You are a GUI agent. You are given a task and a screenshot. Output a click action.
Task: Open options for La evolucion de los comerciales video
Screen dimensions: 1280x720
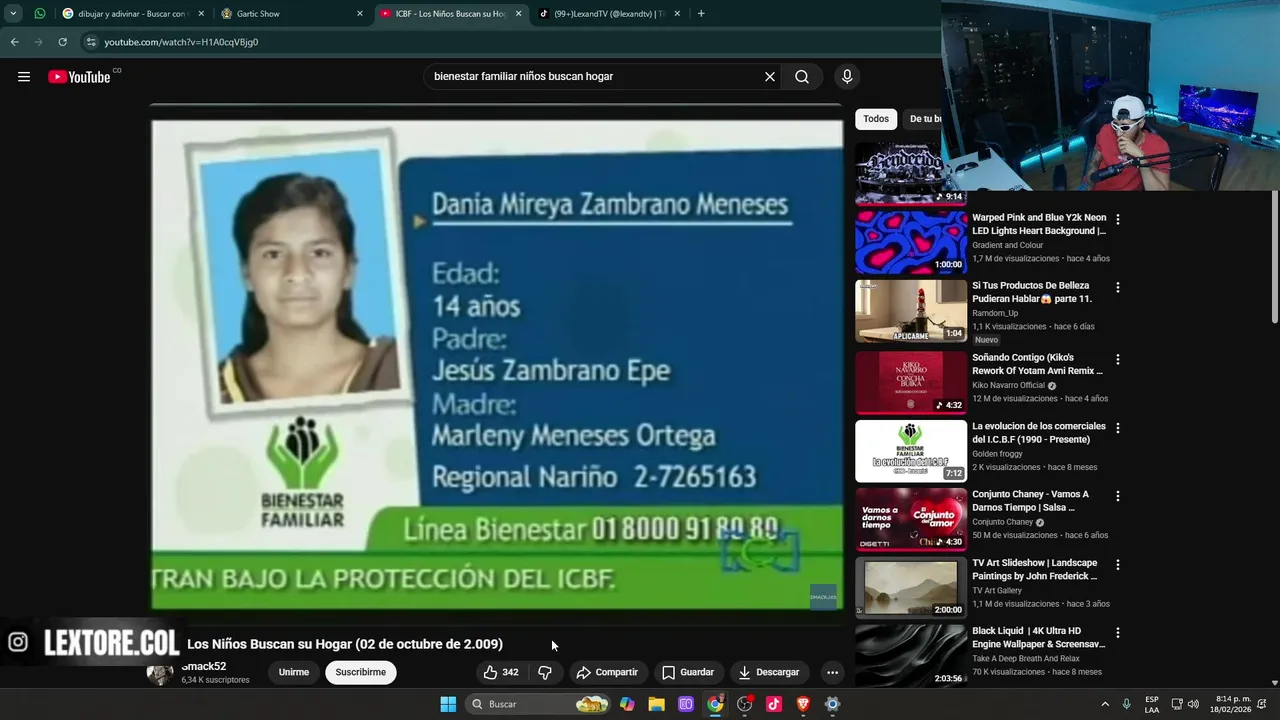point(1118,428)
